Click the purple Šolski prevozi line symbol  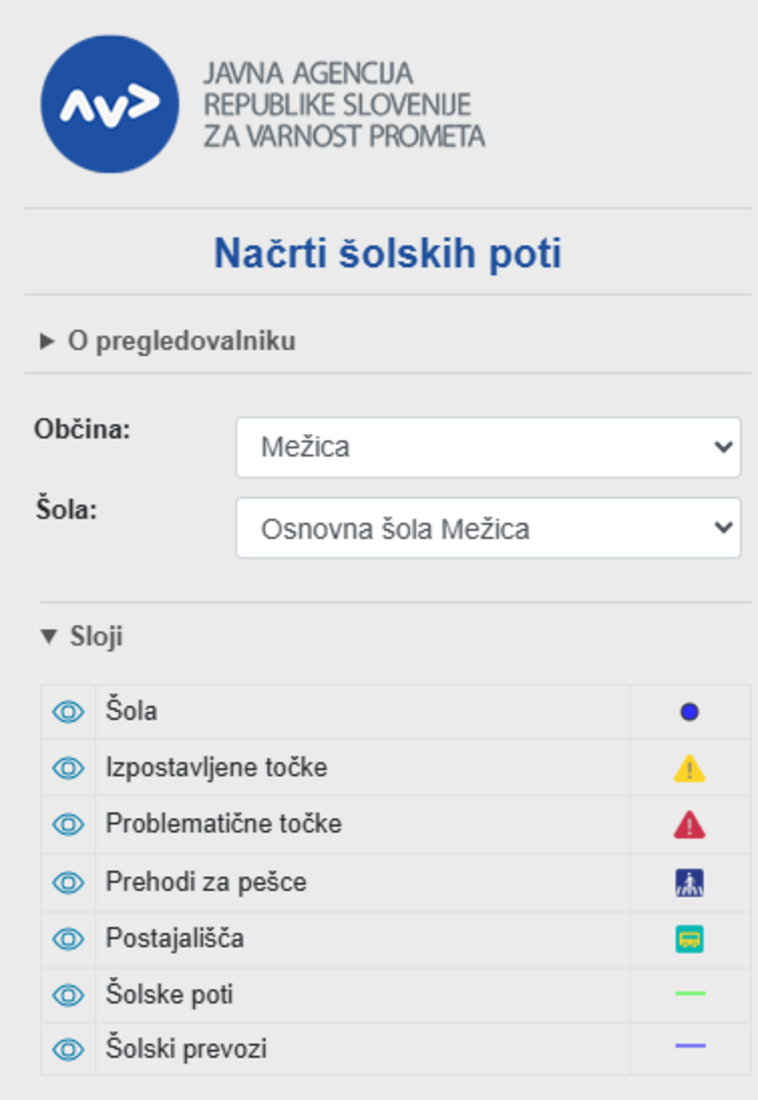click(x=690, y=1045)
